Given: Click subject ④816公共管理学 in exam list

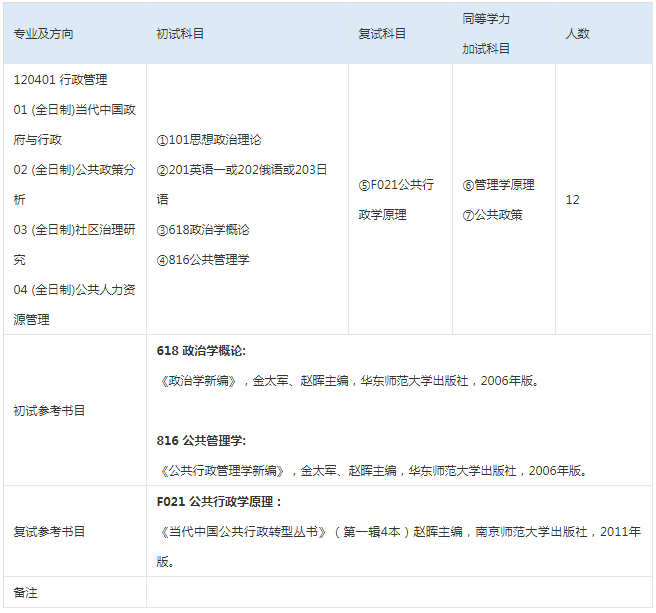Looking at the screenshot, I should 203,260.
